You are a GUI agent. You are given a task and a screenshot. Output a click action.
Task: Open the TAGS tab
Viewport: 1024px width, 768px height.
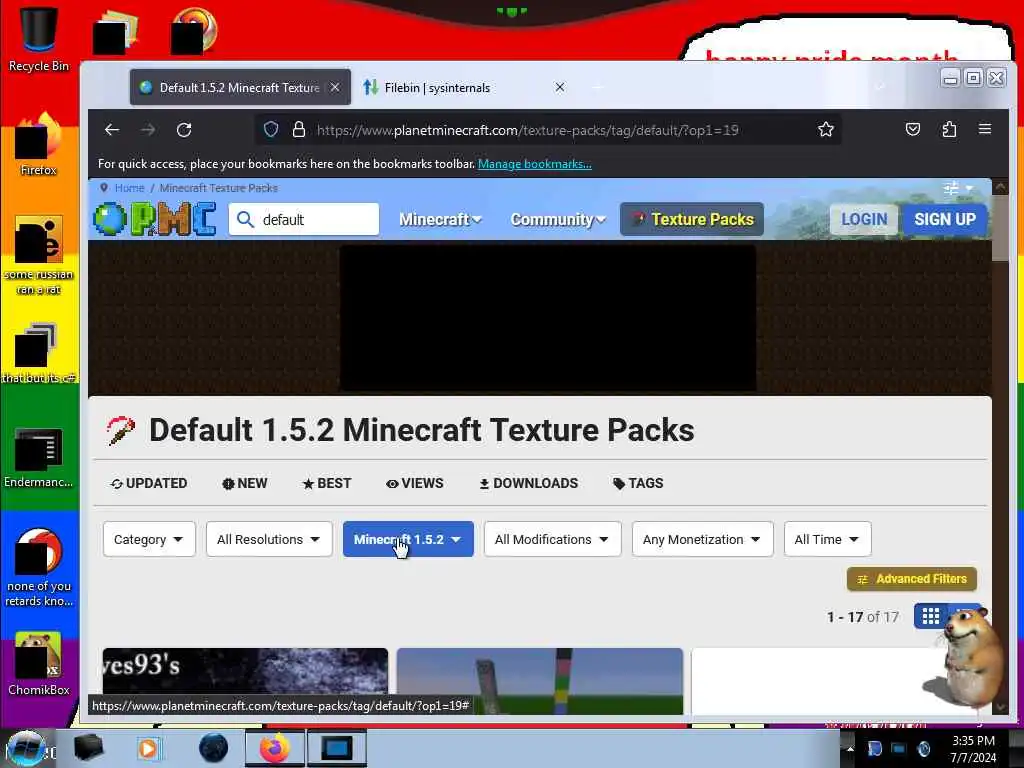point(638,483)
